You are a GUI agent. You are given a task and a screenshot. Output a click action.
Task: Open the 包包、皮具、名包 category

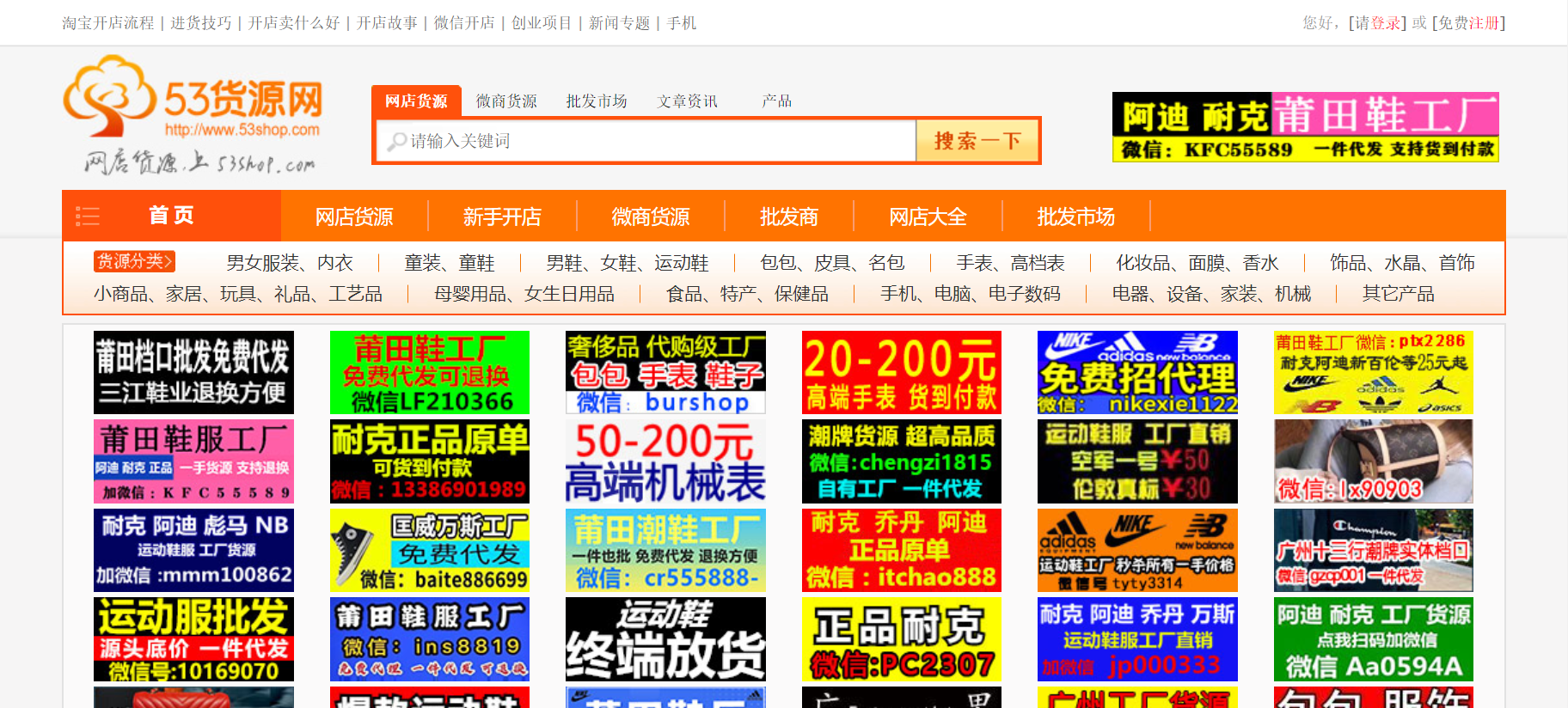tap(832, 263)
